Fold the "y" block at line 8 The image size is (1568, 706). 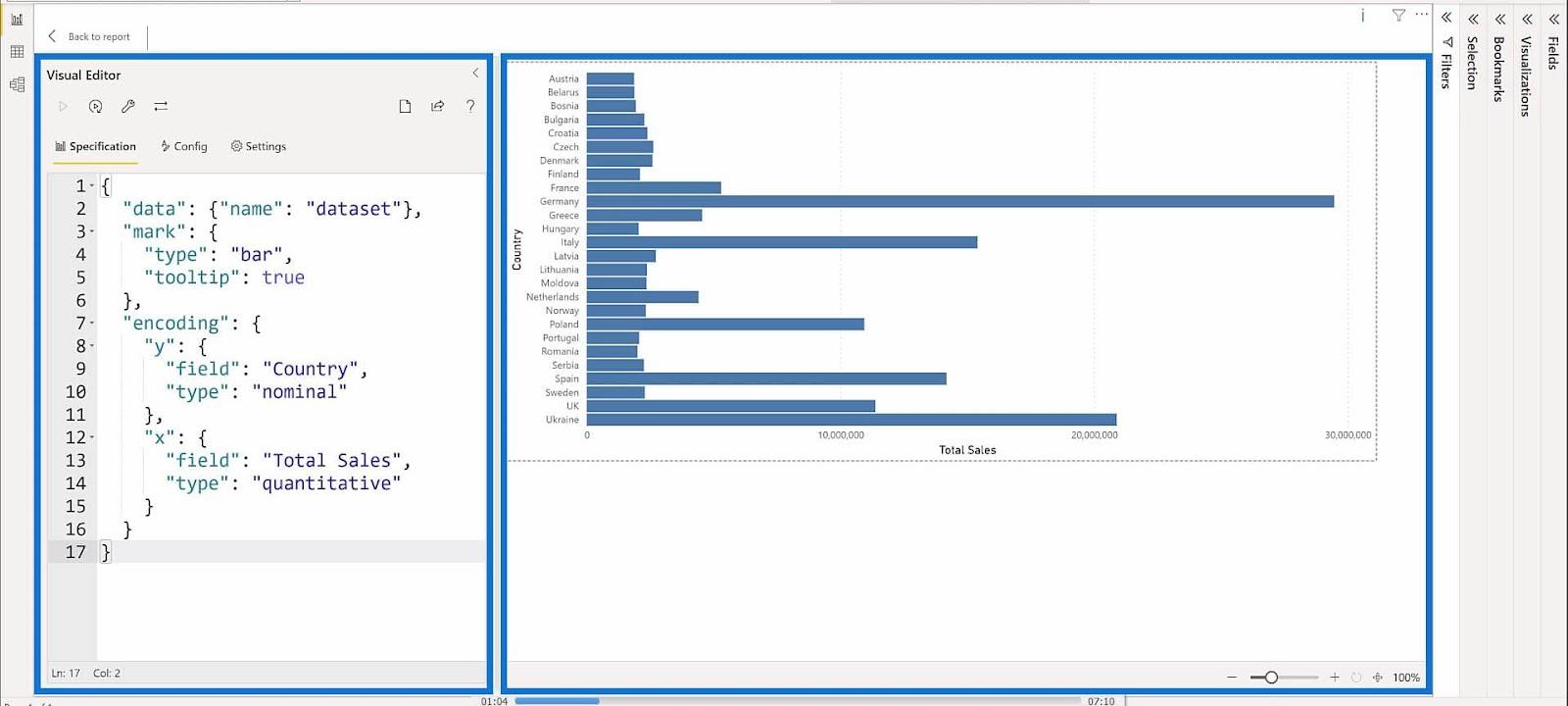[92, 346]
